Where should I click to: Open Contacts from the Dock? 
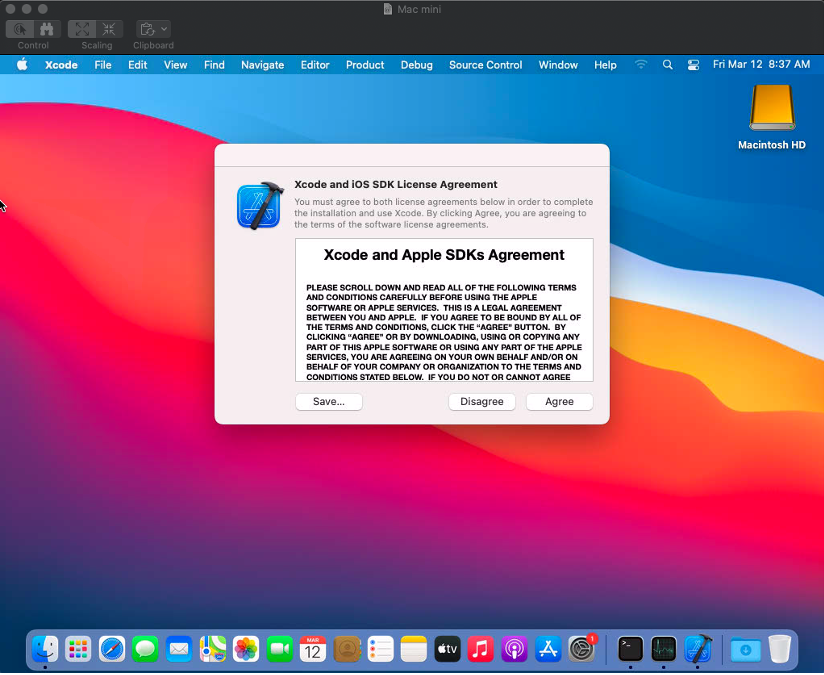pyautogui.click(x=347, y=649)
